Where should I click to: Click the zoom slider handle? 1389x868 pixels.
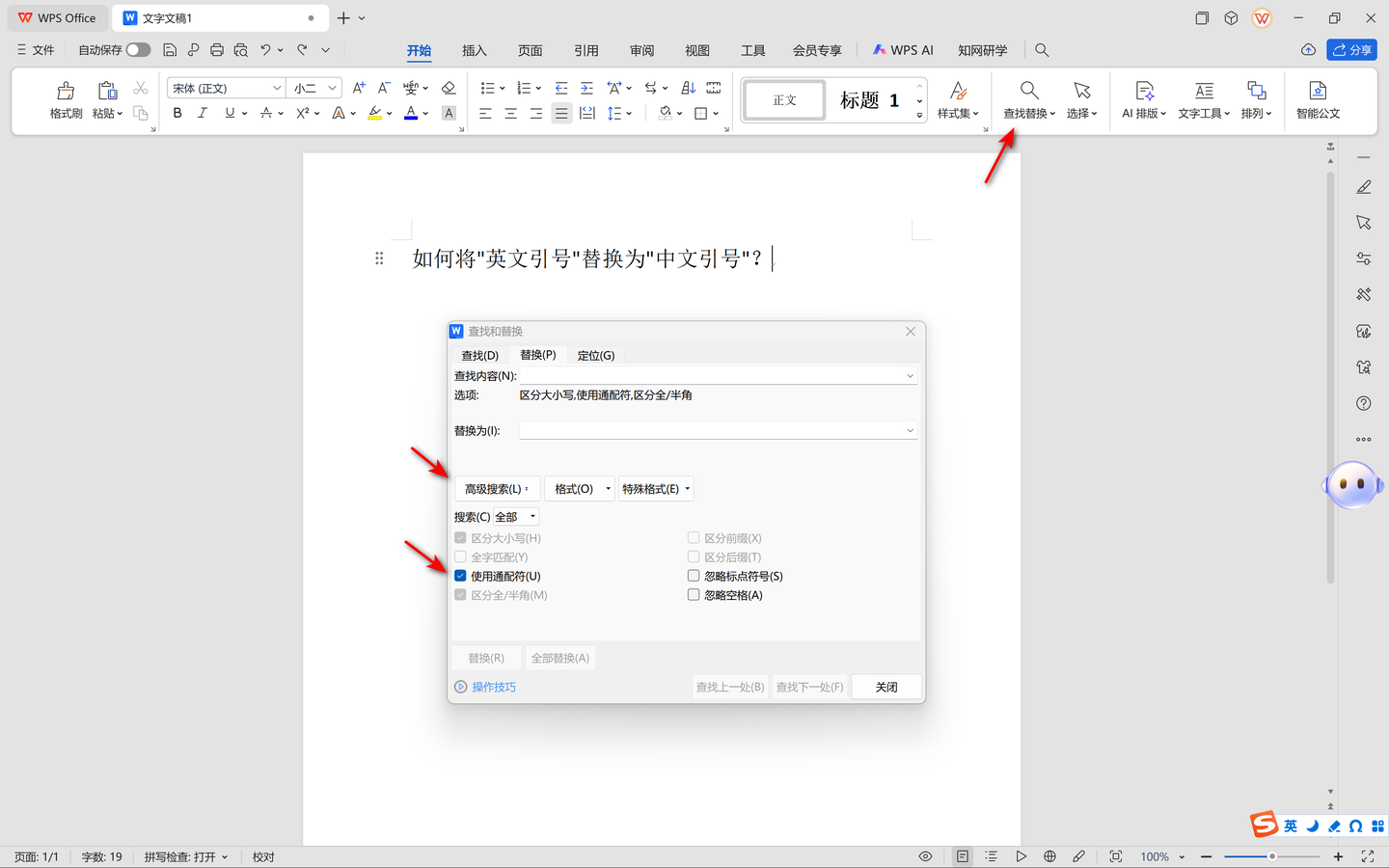[1272, 856]
